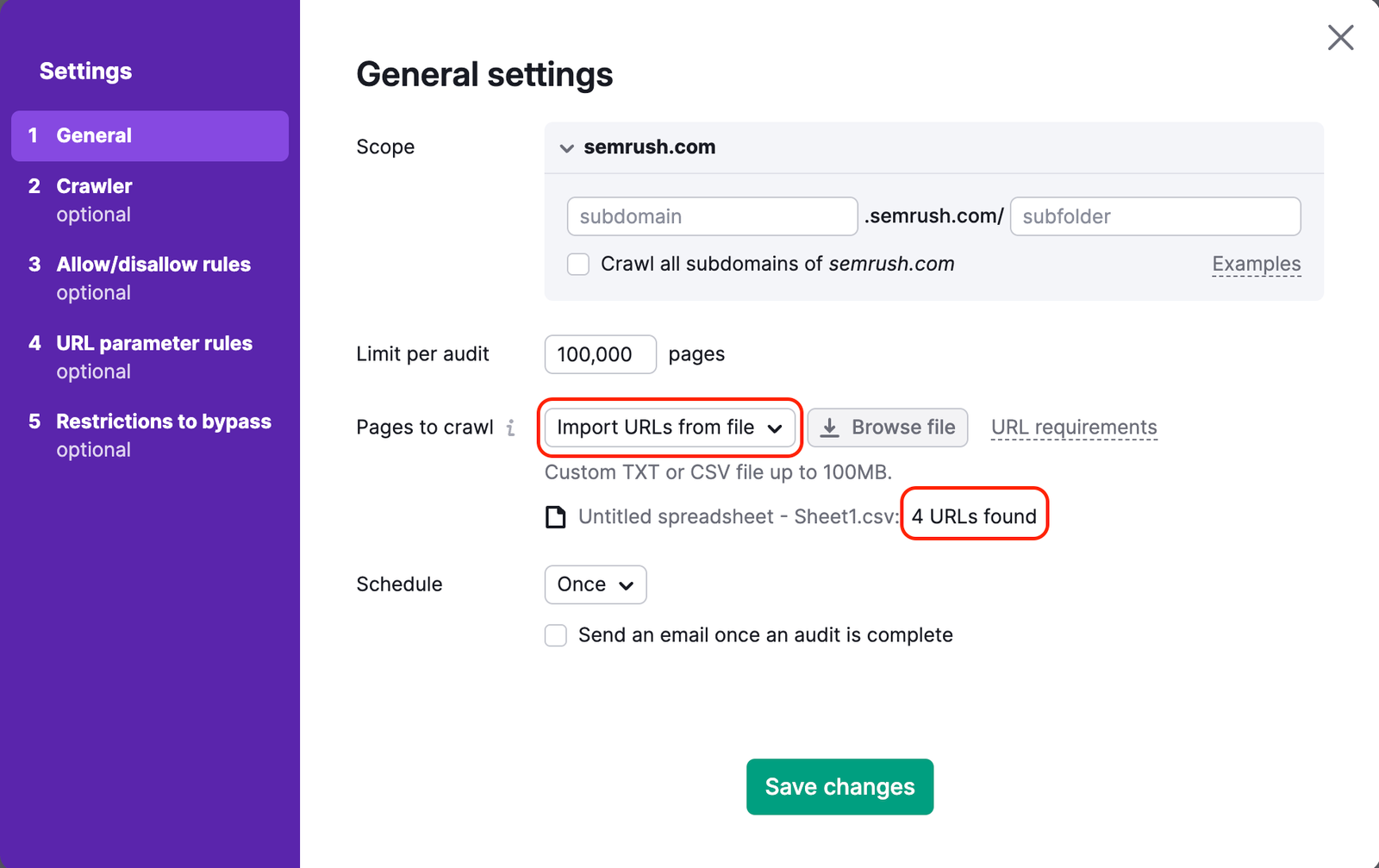Click the Browse file button
1379x868 pixels.
coord(888,427)
